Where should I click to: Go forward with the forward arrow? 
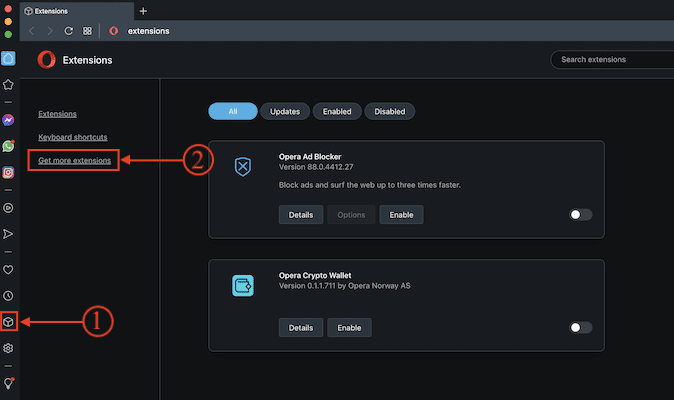50,31
